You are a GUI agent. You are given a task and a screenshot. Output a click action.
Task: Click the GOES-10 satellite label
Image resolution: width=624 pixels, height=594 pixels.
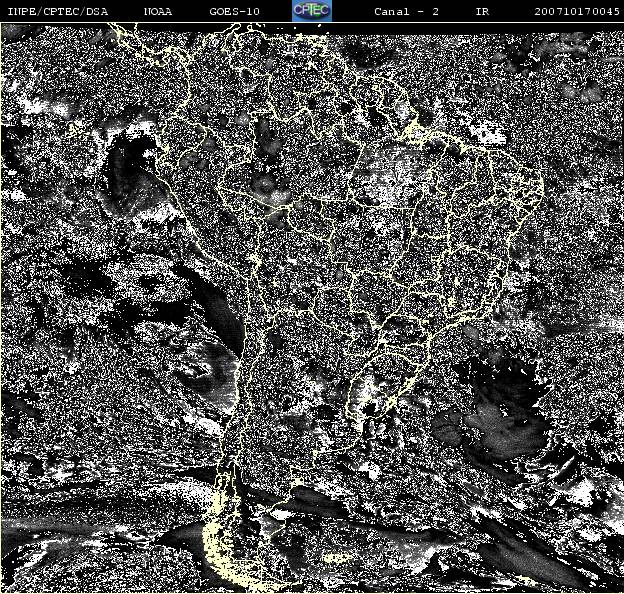[x=234, y=11]
